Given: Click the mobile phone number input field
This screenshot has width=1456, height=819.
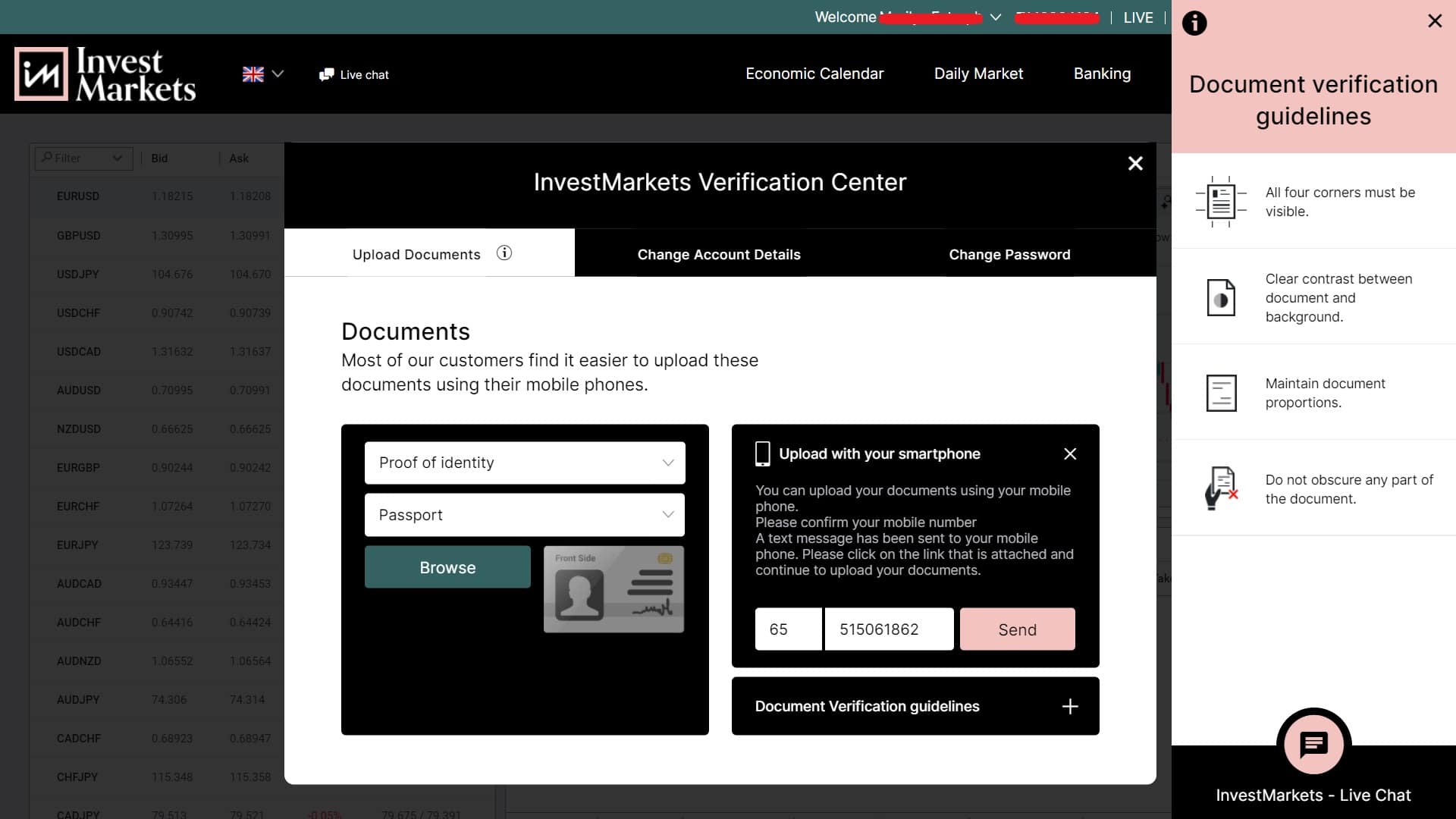Looking at the screenshot, I should click(x=888, y=629).
